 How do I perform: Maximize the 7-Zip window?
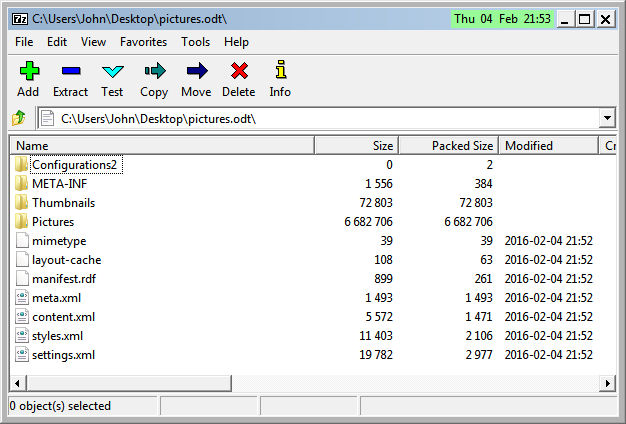pos(584,19)
